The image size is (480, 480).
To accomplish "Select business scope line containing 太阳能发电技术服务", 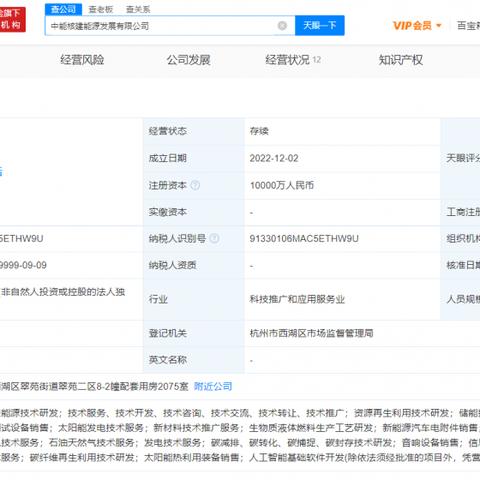I will coord(240,428).
